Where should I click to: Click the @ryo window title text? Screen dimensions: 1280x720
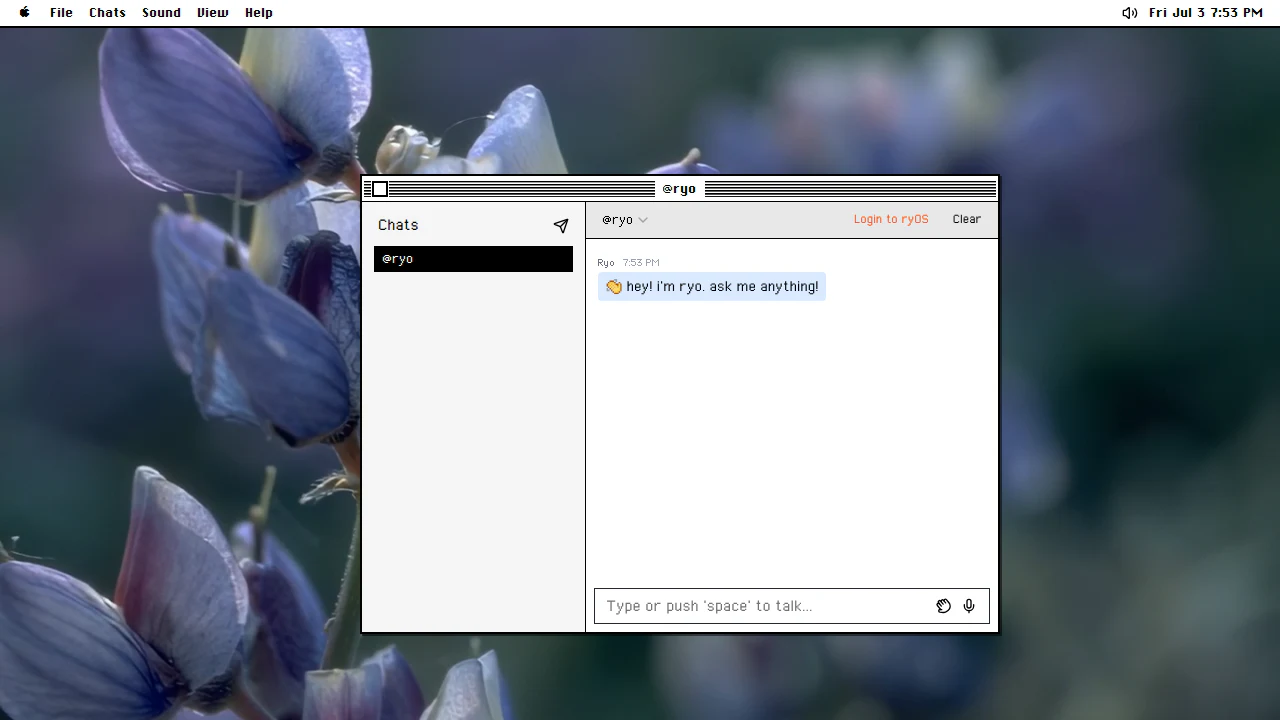tap(679, 189)
